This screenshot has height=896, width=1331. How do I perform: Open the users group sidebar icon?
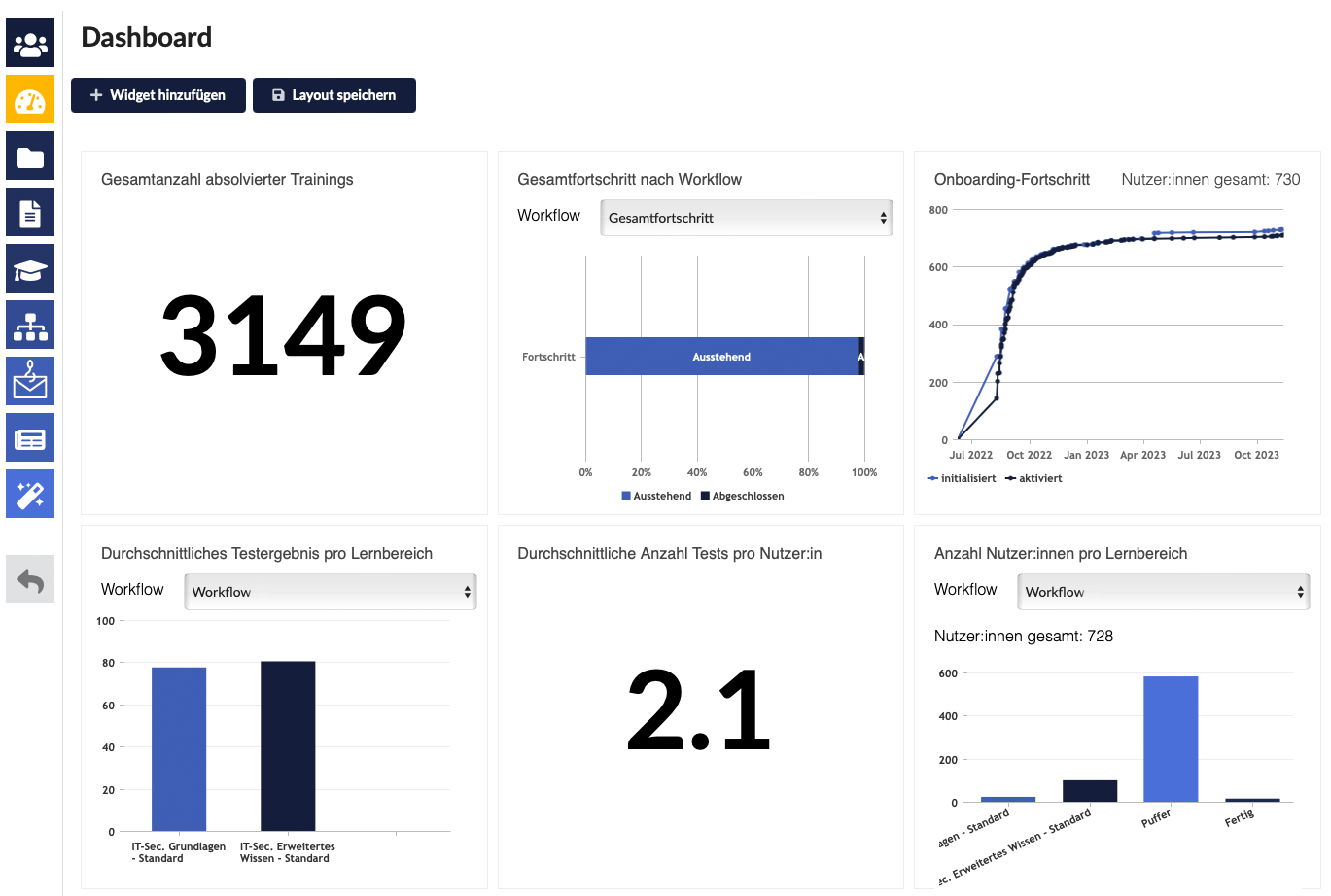(x=30, y=44)
